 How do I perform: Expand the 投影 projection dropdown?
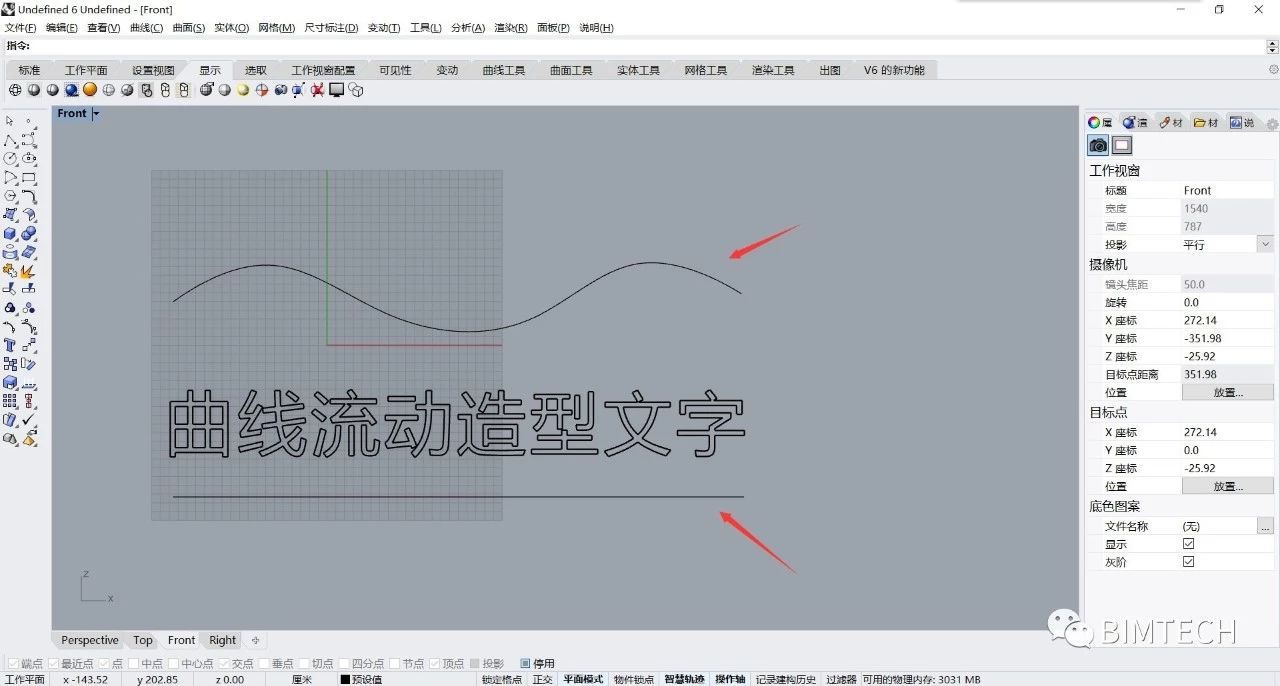[x=1265, y=244]
